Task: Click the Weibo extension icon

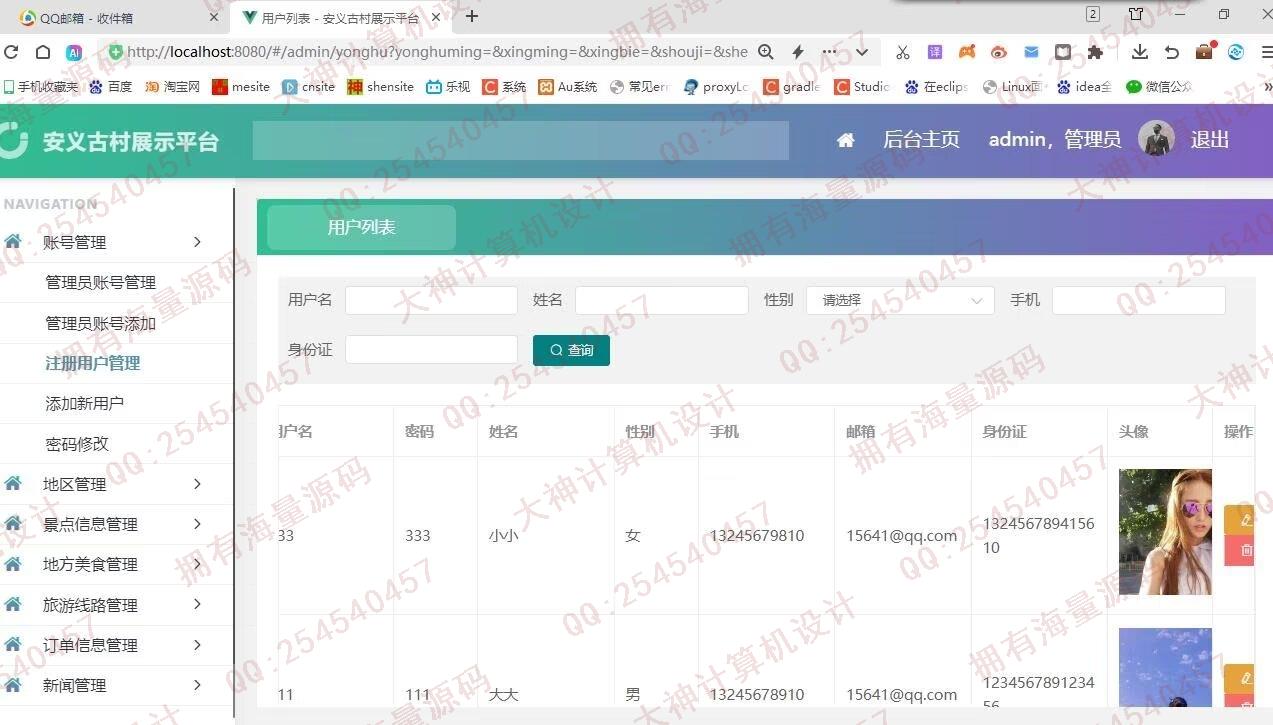Action: pyautogui.click(x=999, y=52)
